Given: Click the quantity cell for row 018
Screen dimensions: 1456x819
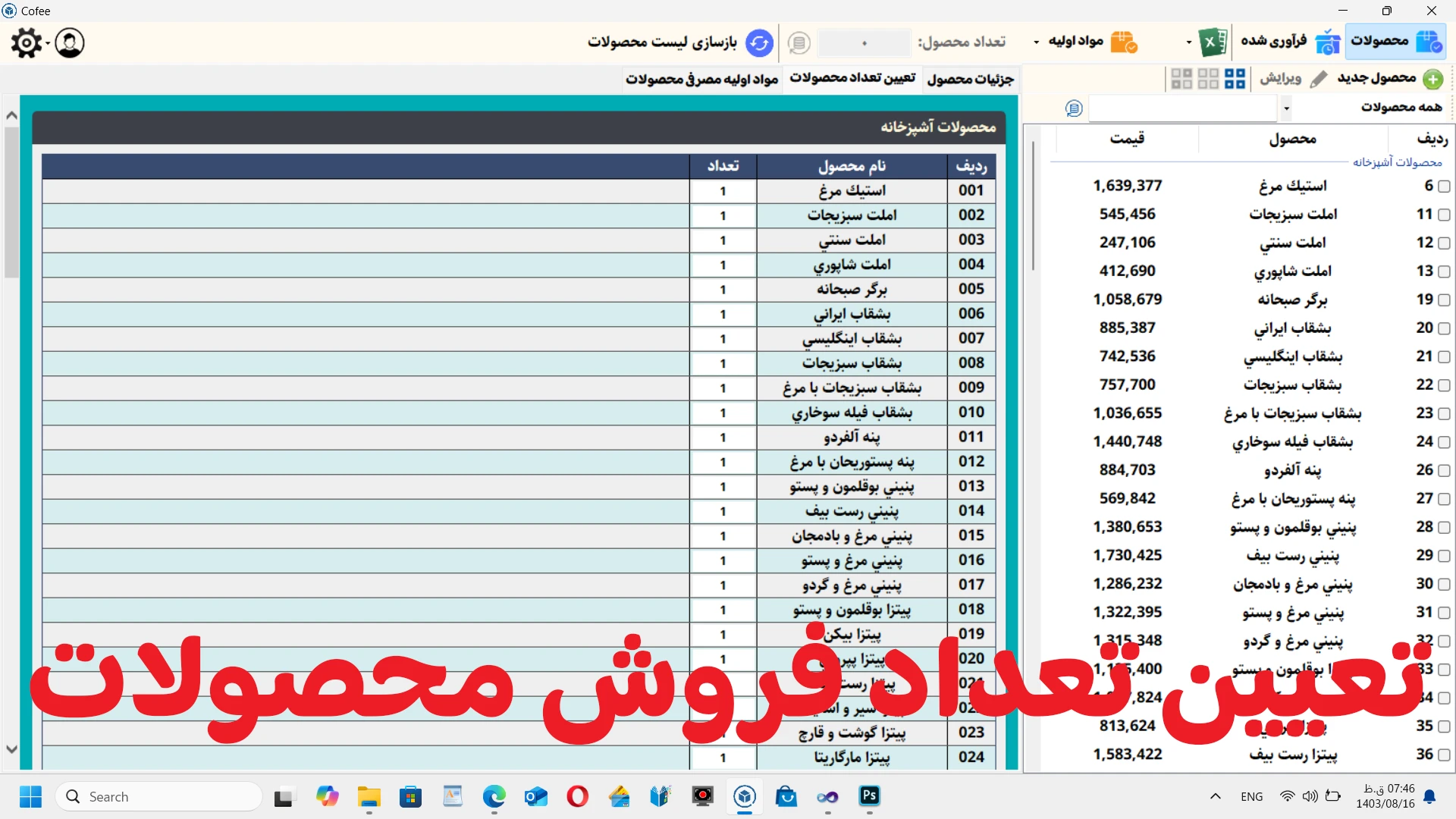Looking at the screenshot, I should [723, 610].
